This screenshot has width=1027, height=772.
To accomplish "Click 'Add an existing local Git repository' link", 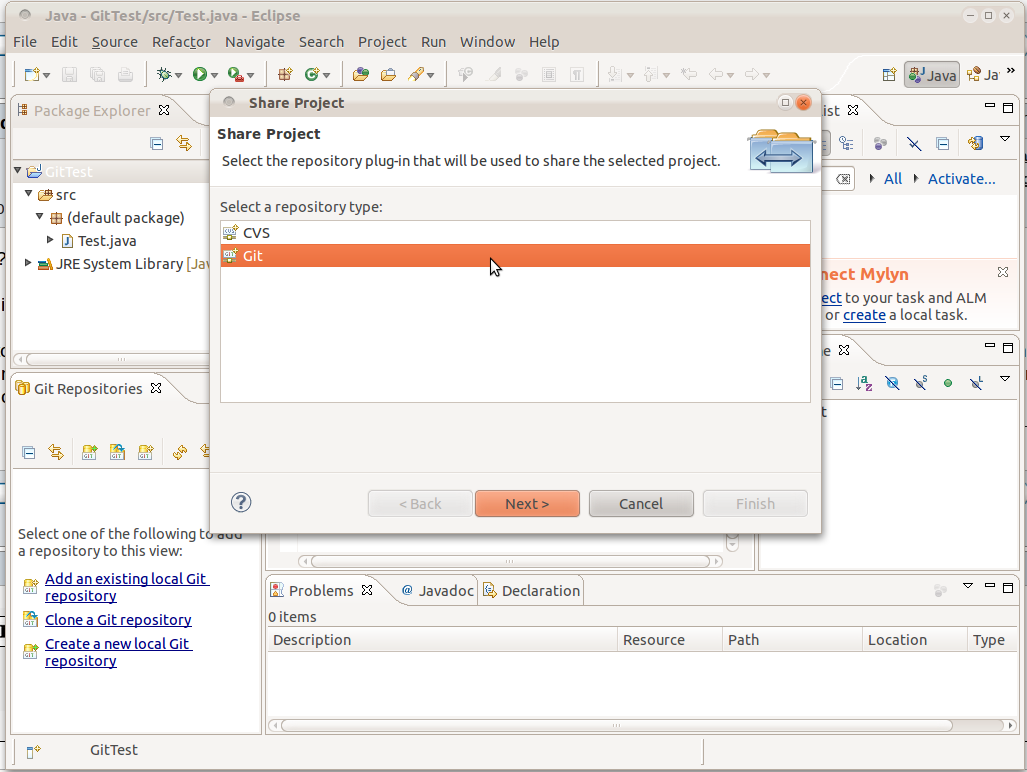I will point(126,587).
